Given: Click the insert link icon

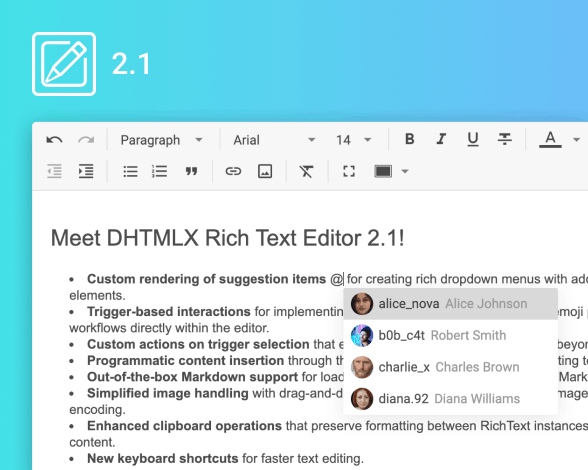Looking at the screenshot, I should [233, 171].
